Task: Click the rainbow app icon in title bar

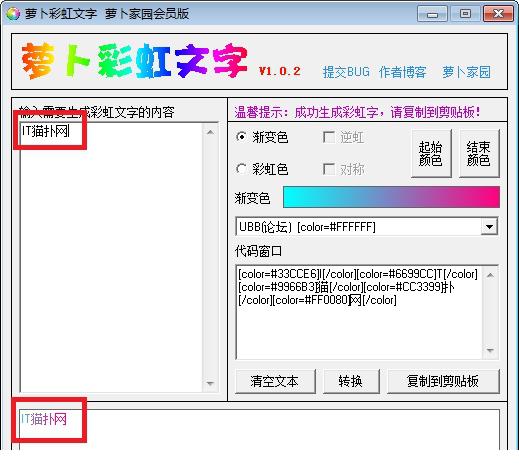Action: 13,14
